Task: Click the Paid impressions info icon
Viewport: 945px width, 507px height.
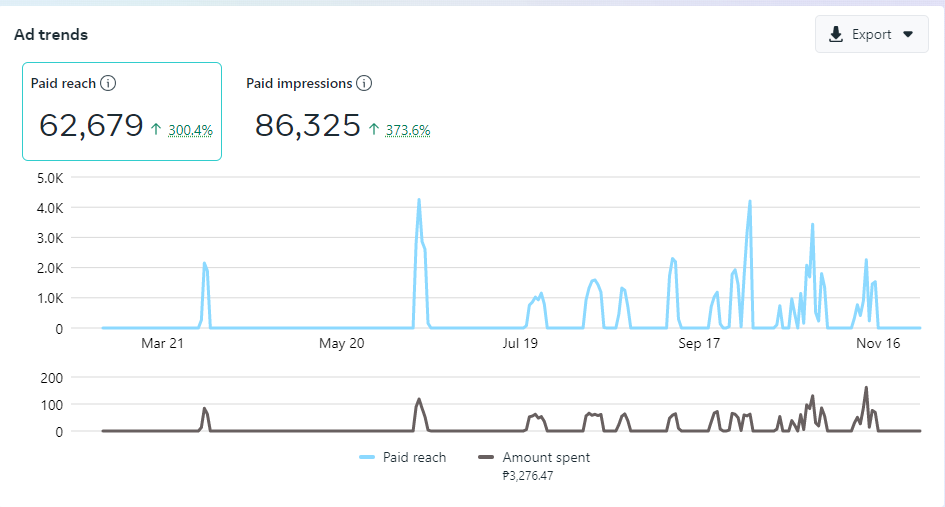Action: tap(365, 84)
